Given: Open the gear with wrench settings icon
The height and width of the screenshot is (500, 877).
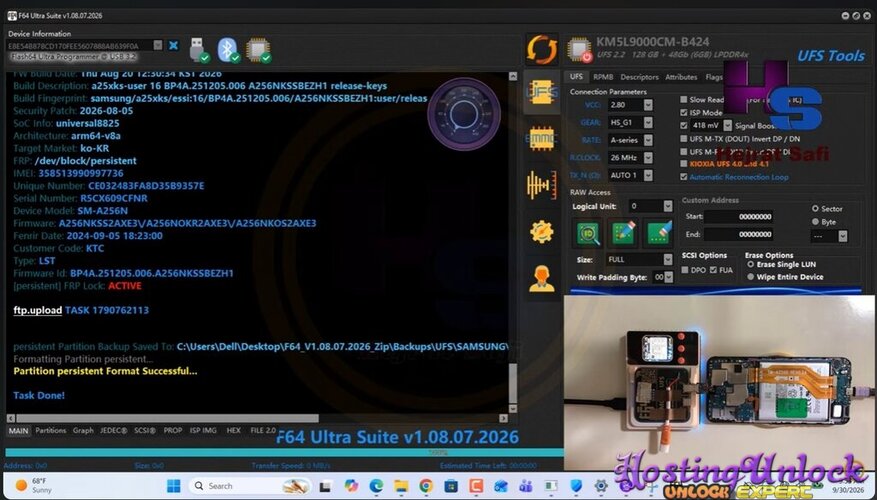Looking at the screenshot, I should 541,231.
